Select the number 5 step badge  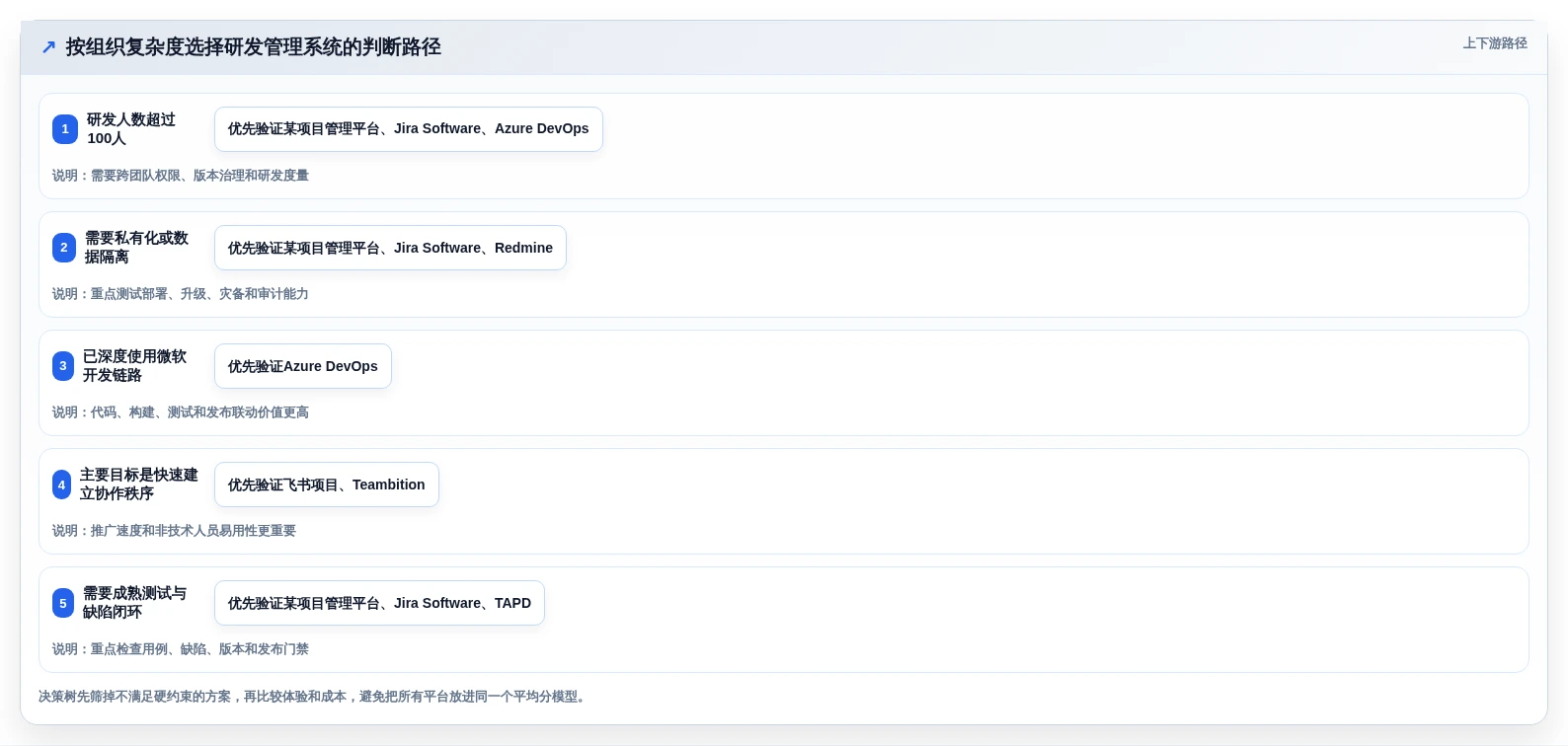point(63,603)
